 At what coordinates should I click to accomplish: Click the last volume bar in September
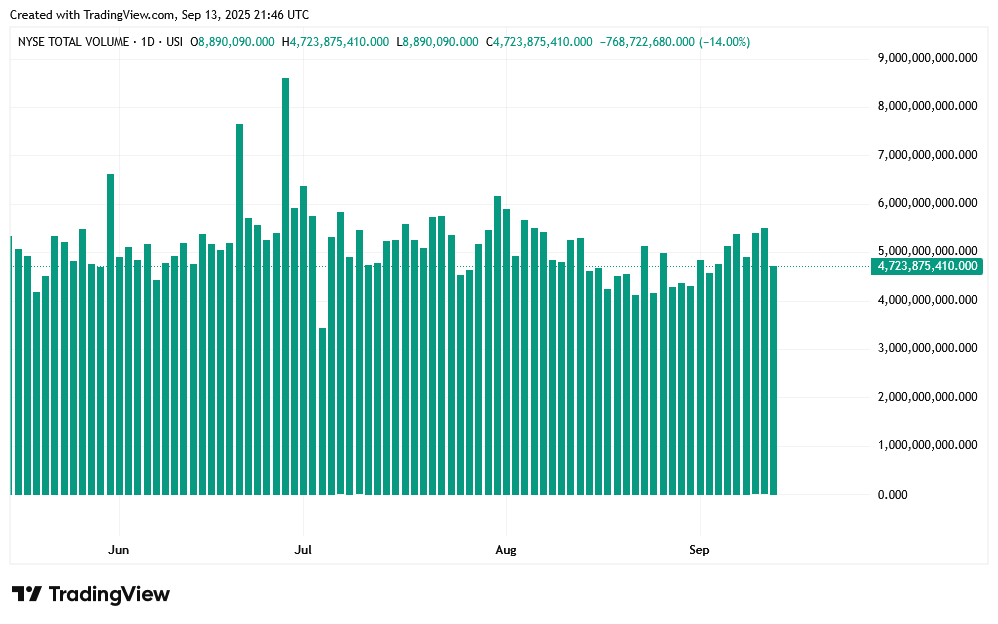pyautogui.click(x=774, y=380)
